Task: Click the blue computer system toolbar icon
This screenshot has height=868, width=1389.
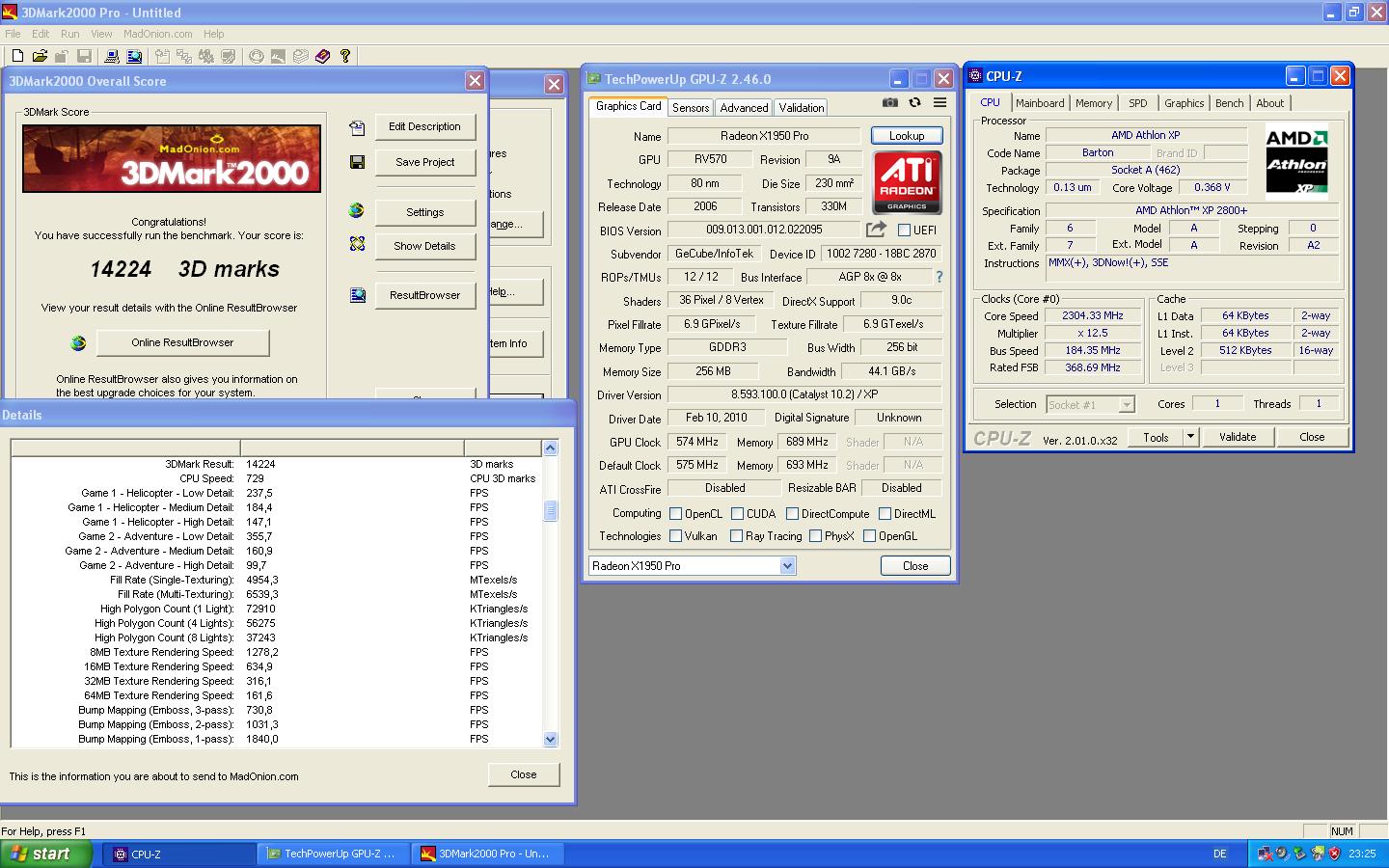Action: (x=112, y=57)
